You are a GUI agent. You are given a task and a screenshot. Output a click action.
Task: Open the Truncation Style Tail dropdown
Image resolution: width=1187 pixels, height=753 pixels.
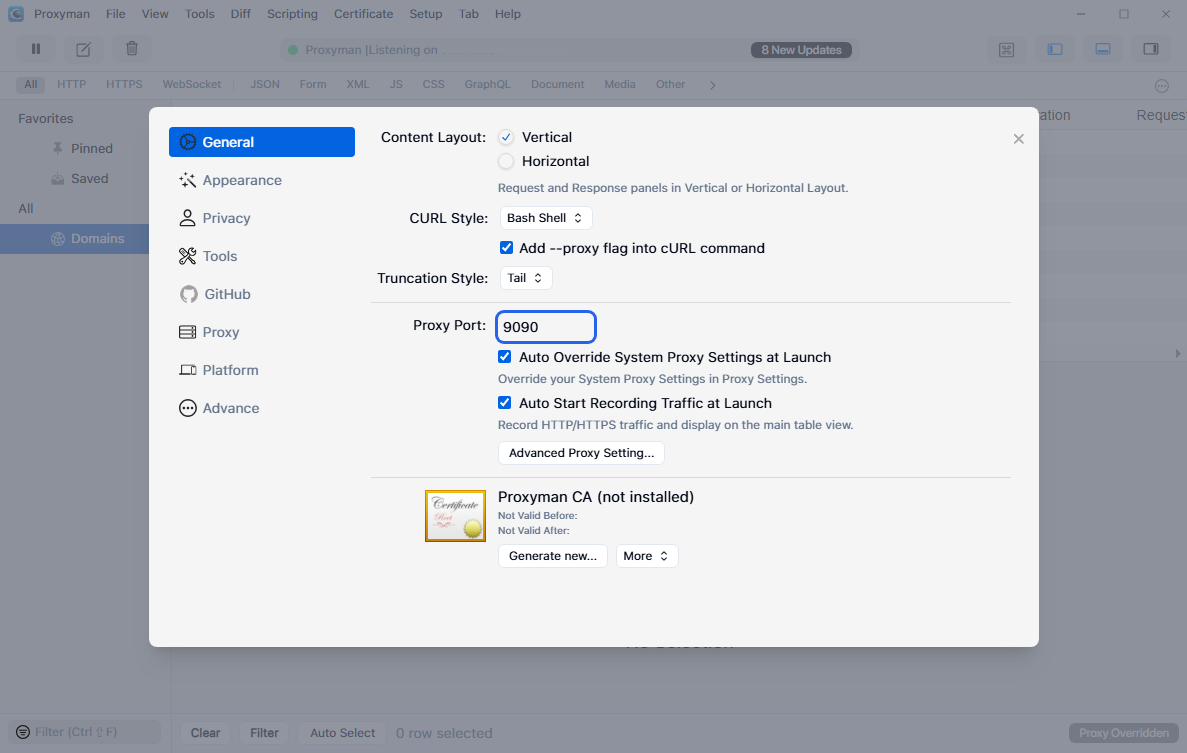(526, 278)
